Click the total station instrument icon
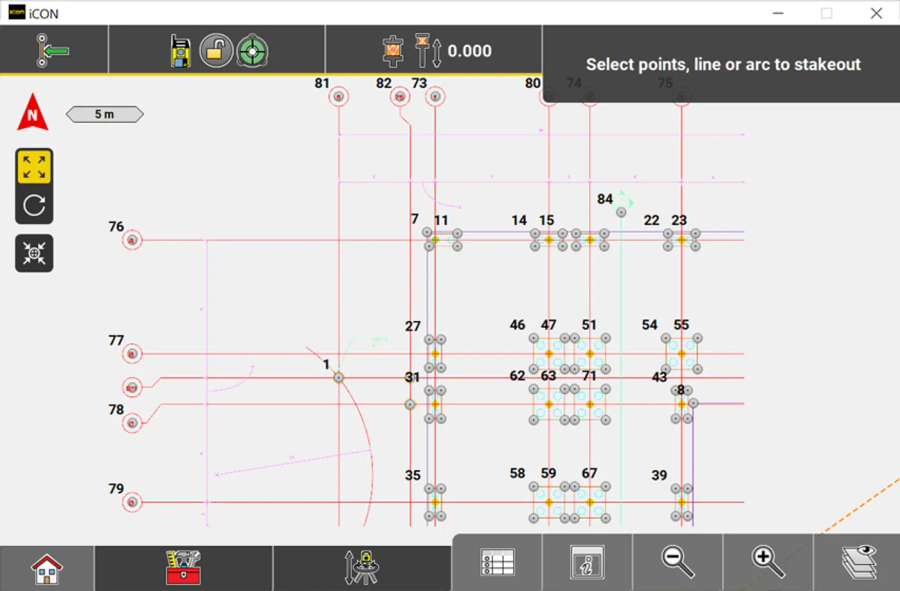 coord(181,50)
